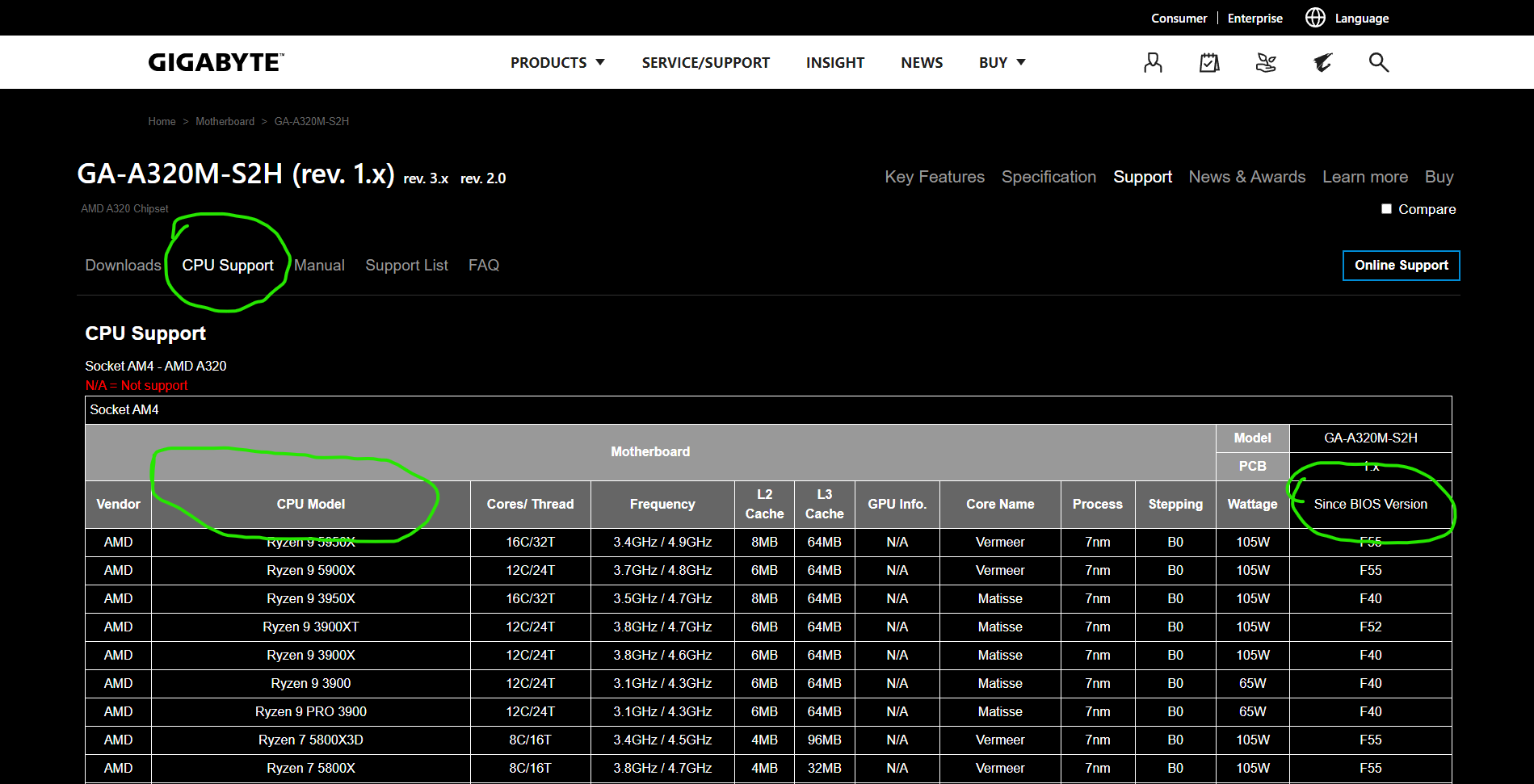Click the F52 BIOS version cell

click(1370, 627)
